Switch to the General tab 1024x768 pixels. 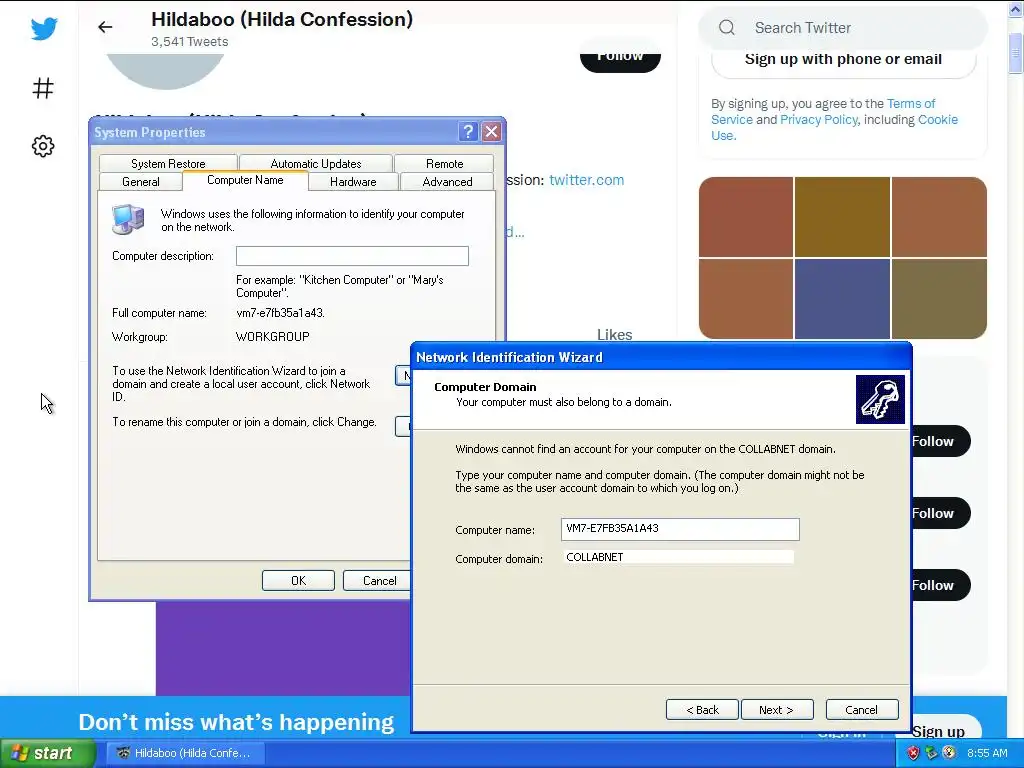[140, 182]
